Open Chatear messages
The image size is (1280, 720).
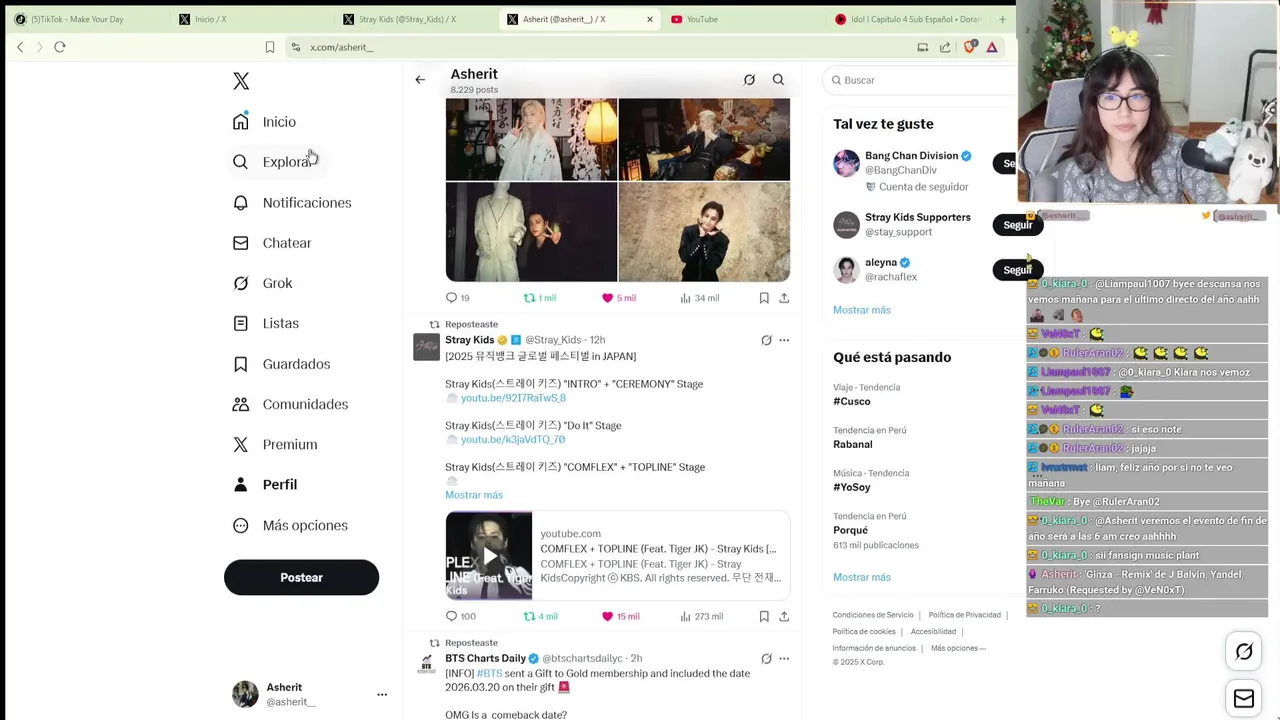272,243
